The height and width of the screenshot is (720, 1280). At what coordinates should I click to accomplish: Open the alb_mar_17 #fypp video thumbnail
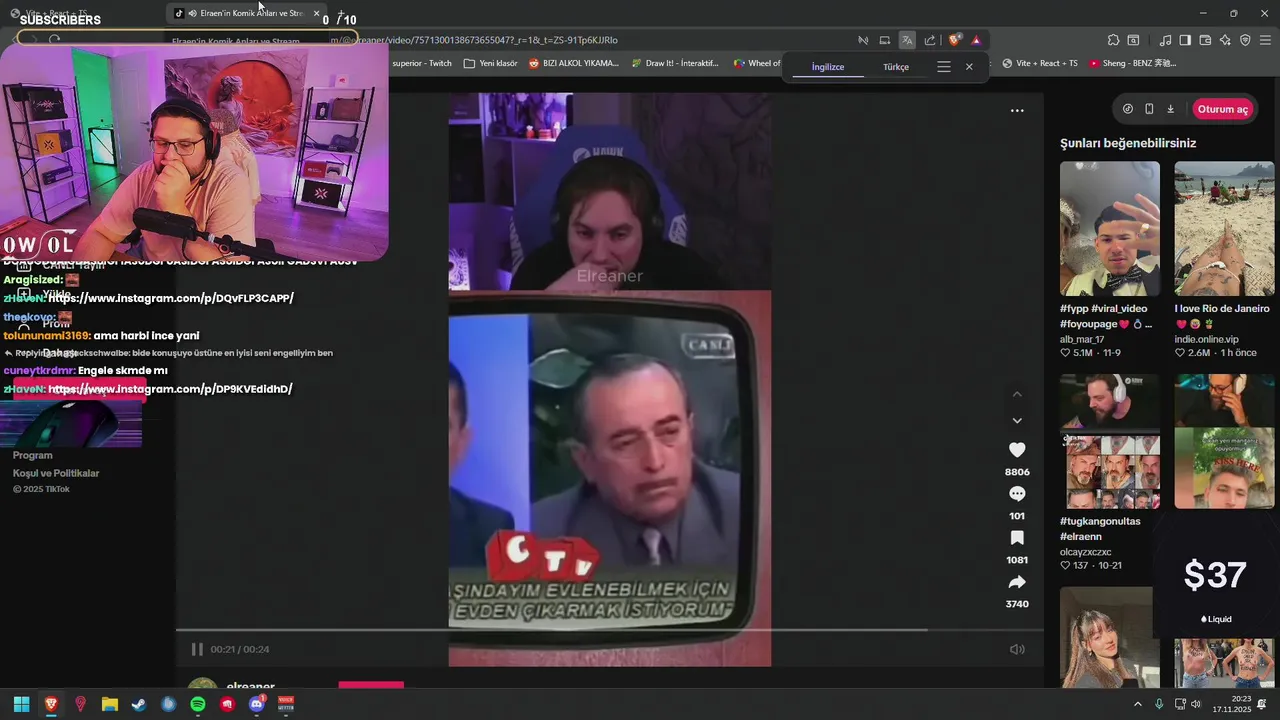1109,228
